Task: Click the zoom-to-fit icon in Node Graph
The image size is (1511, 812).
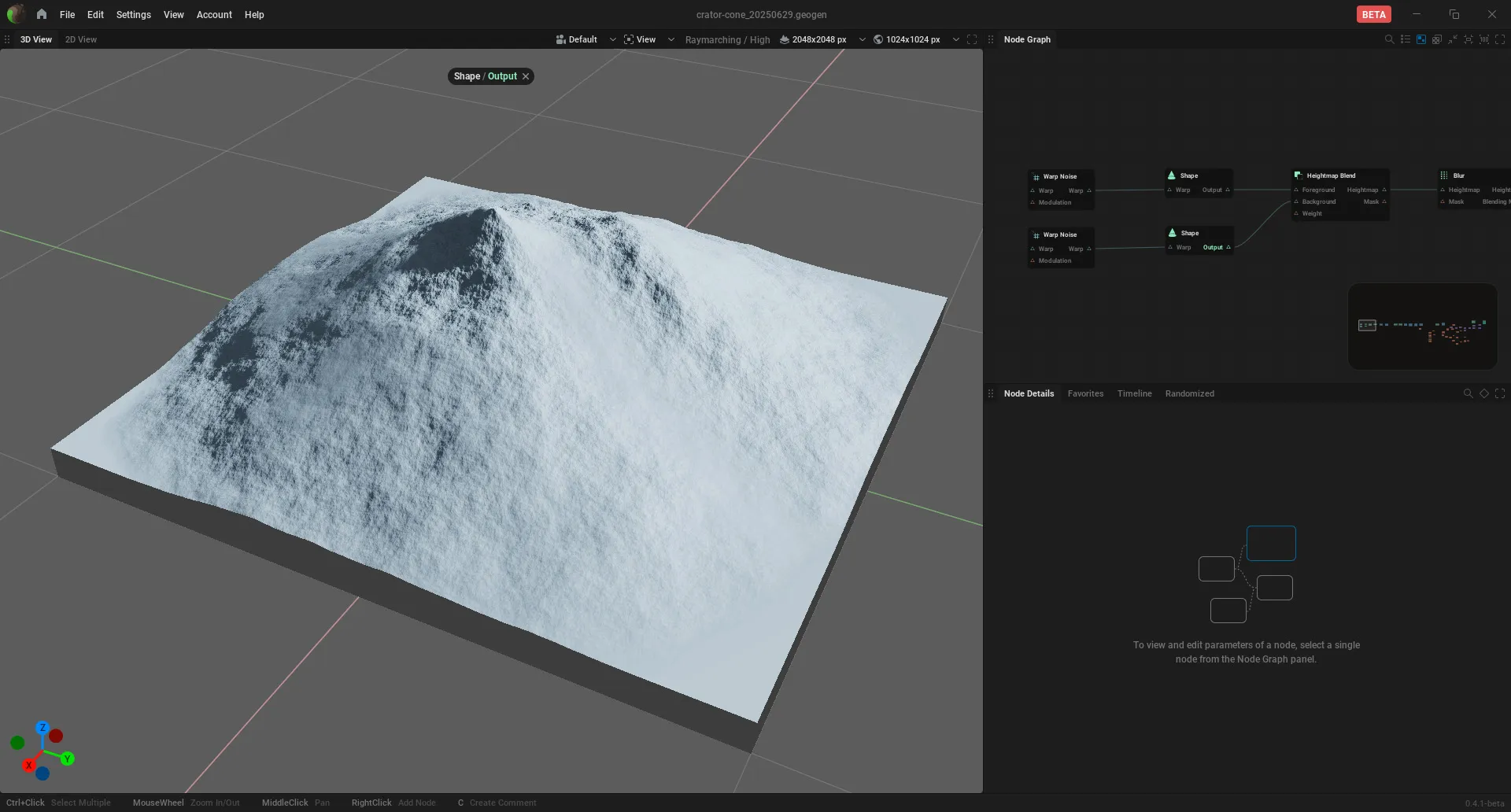Action: 1469,39
